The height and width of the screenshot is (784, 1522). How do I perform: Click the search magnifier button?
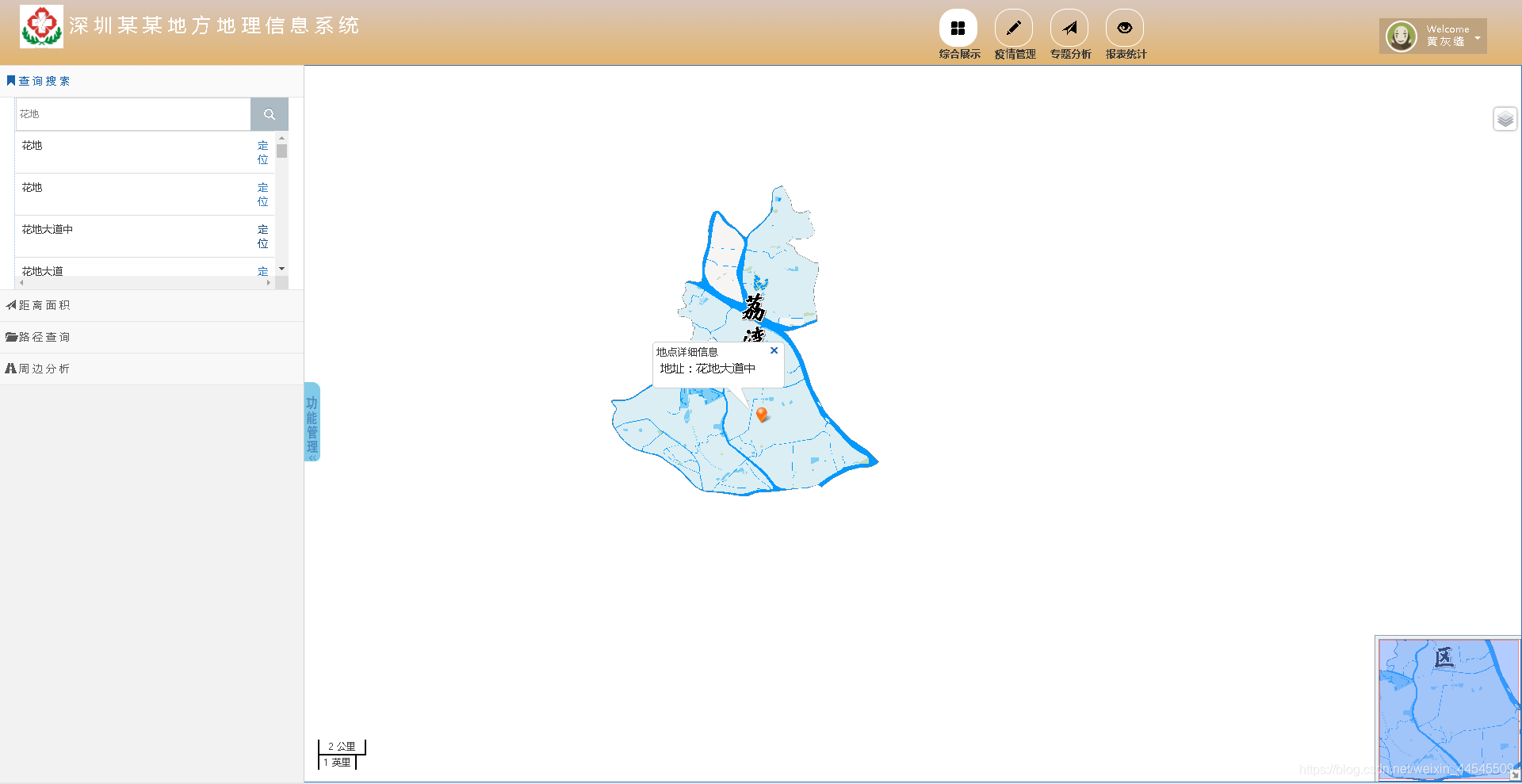[270, 114]
